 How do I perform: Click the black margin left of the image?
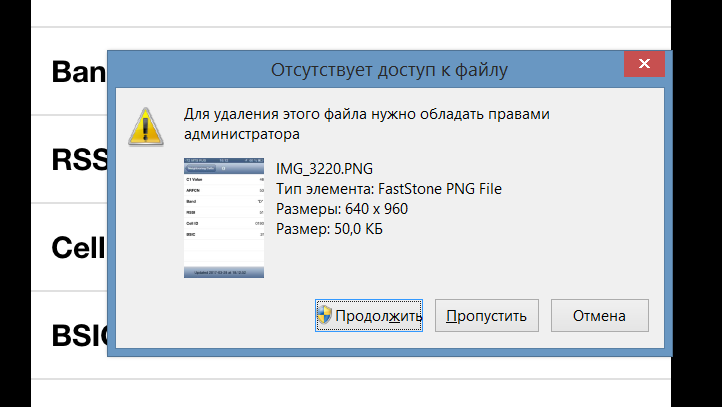point(14,200)
